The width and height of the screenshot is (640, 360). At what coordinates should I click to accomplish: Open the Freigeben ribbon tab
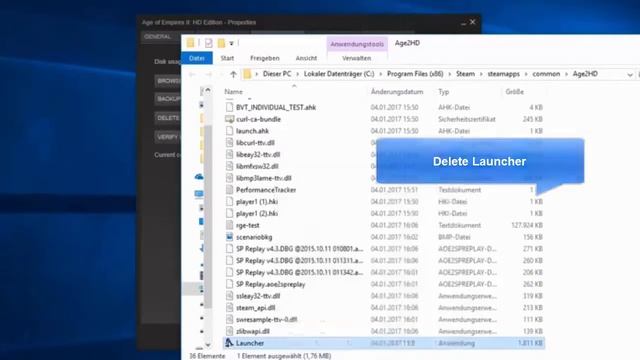264,58
